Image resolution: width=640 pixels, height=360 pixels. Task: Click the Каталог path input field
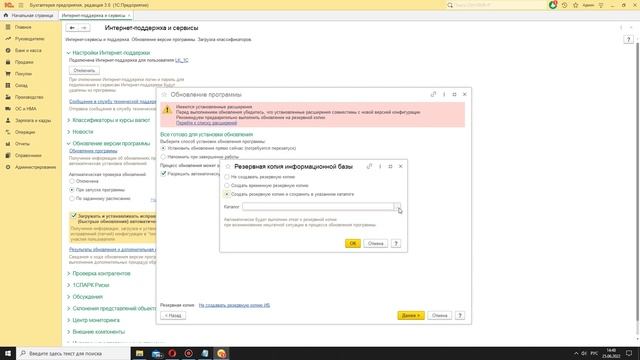tap(318, 207)
